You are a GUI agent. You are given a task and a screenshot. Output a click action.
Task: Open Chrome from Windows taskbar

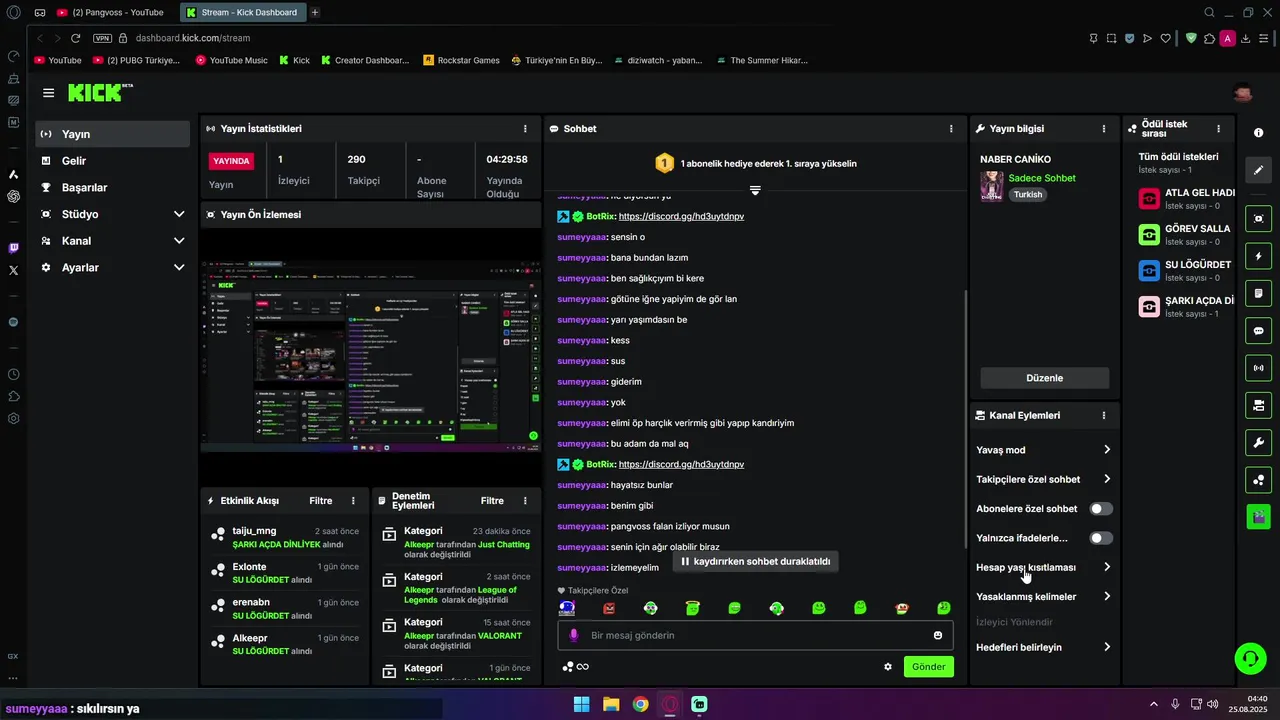(640, 704)
